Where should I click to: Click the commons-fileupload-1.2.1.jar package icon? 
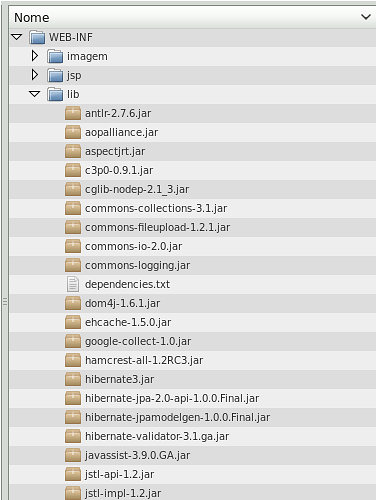click(x=73, y=227)
